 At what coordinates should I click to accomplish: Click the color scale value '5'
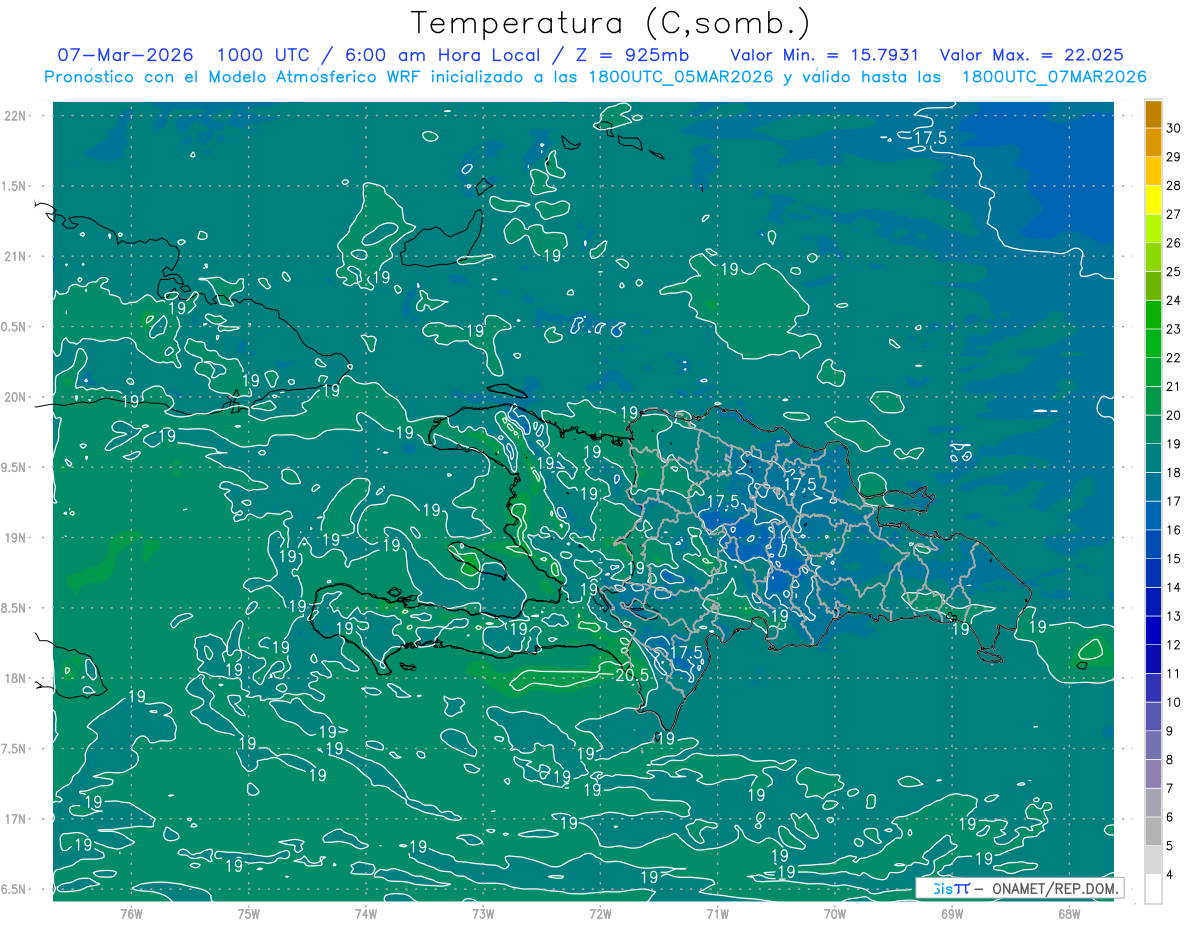pos(1171,846)
